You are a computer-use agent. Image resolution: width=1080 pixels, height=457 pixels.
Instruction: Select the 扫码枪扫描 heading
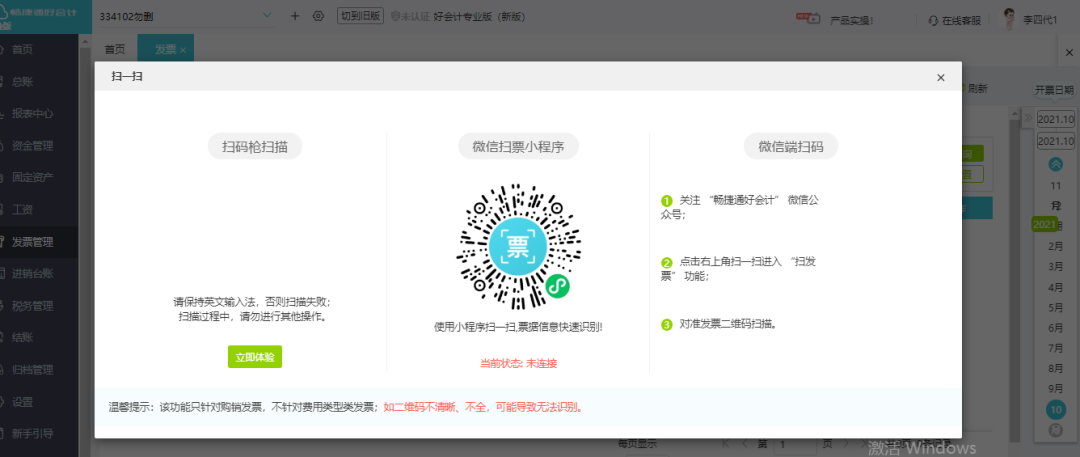pyautogui.click(x=255, y=146)
